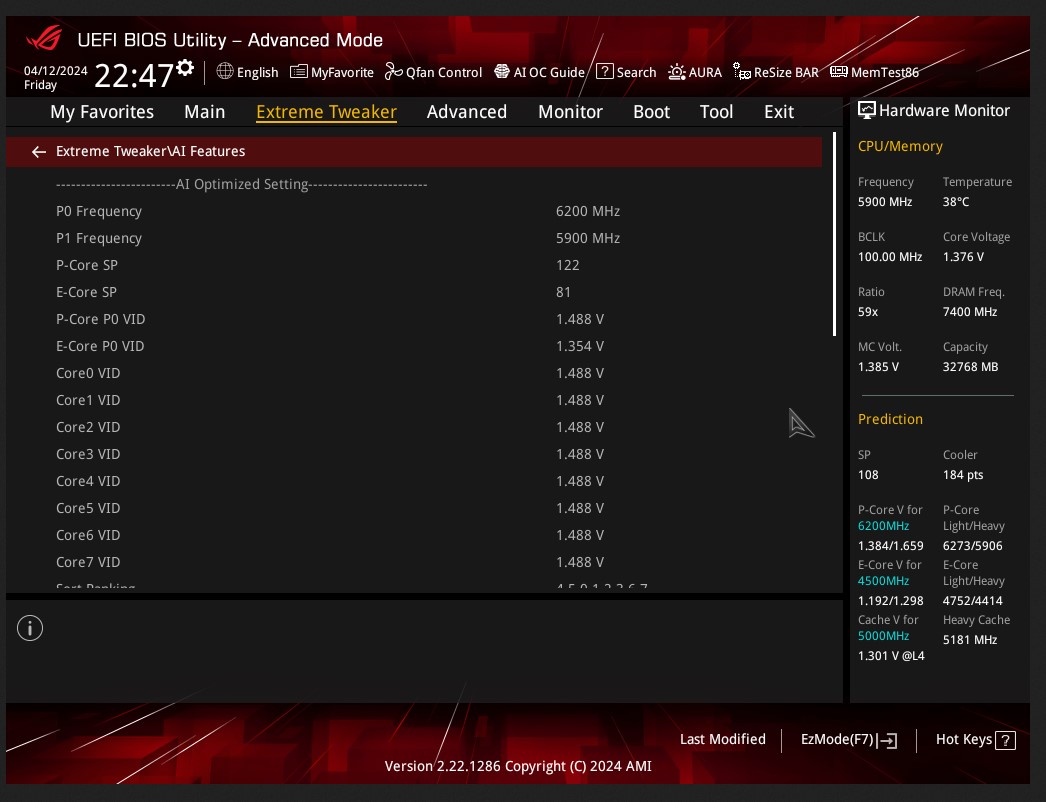Select the E-Core SP row
The height and width of the screenshot is (802, 1046).
(x=414, y=292)
